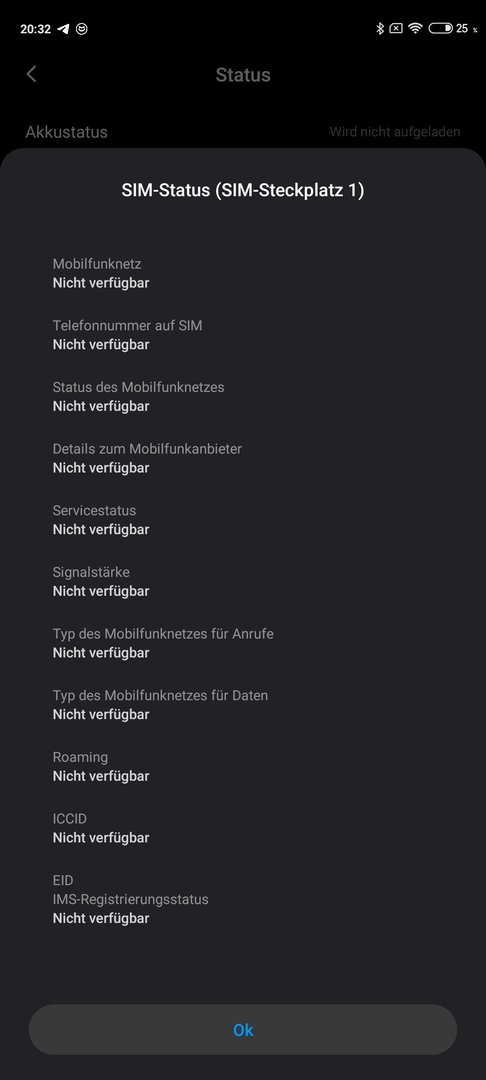Tap the Signalstärke entry

pyautogui.click(x=243, y=581)
